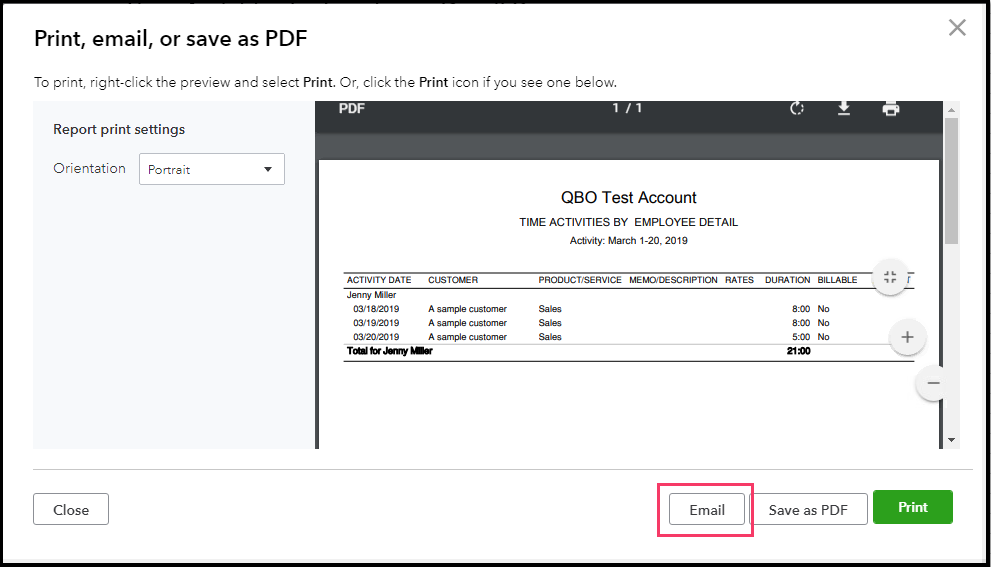Image resolution: width=991 pixels, height=567 pixels.
Task: Click the preview vertical scrollbar thumb
Action: pyautogui.click(x=951, y=181)
